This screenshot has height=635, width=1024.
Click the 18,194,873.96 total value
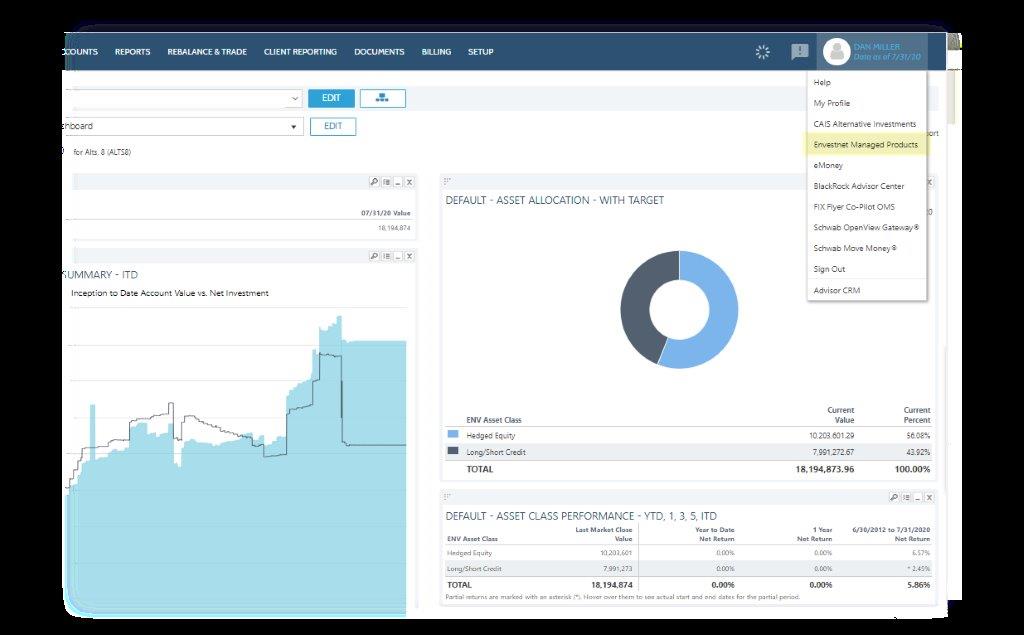pyautogui.click(x=825, y=469)
